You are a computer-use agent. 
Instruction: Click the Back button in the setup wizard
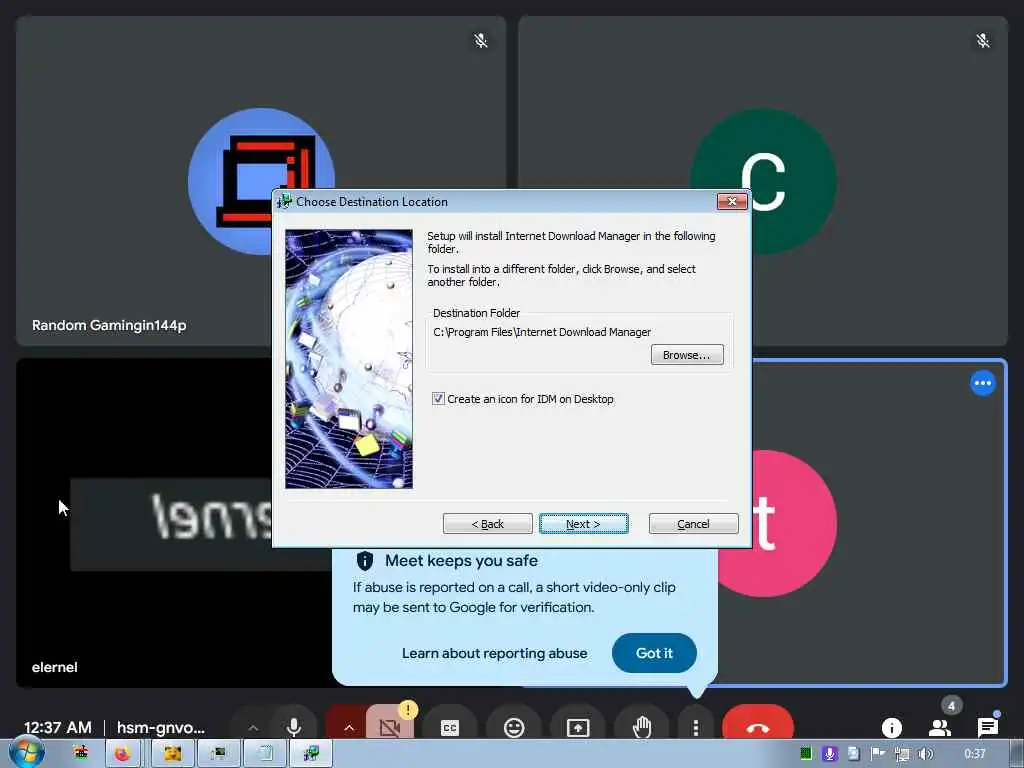tap(487, 524)
